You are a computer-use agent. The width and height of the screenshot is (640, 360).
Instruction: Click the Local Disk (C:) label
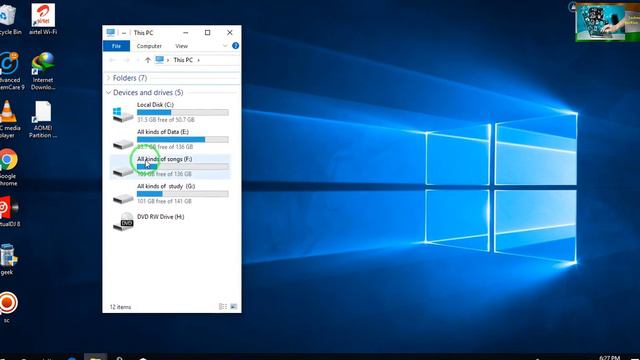[x=155, y=104]
